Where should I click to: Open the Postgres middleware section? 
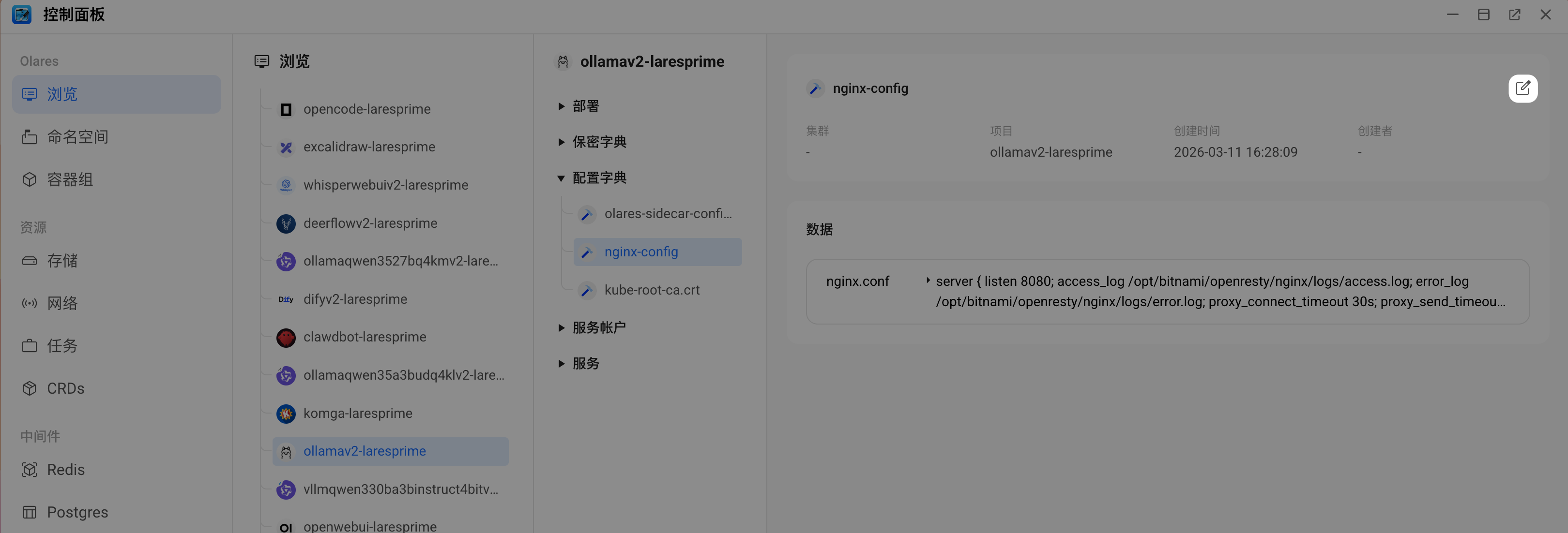pyautogui.click(x=76, y=512)
